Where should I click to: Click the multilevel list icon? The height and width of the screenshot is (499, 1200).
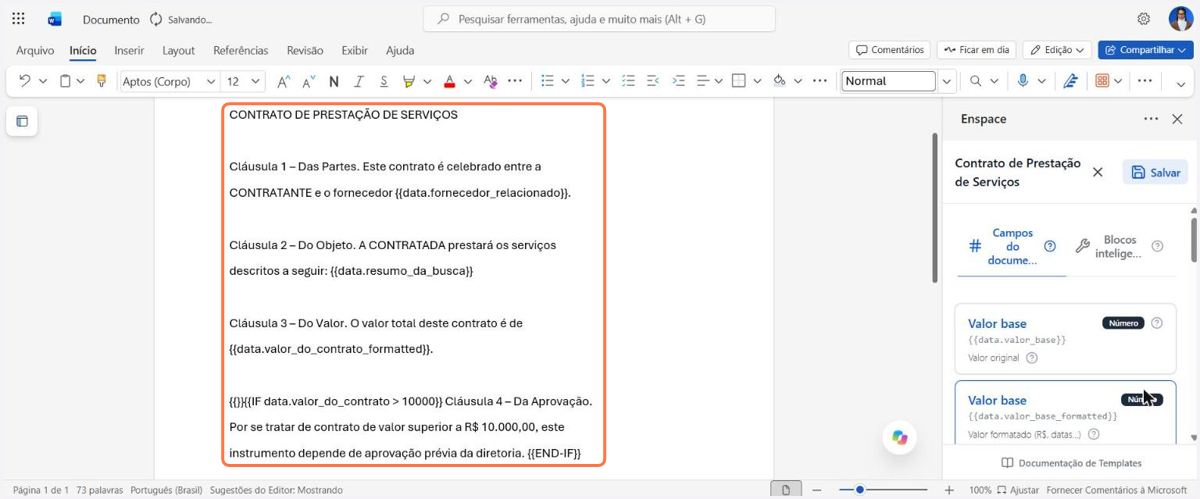[x=629, y=81]
